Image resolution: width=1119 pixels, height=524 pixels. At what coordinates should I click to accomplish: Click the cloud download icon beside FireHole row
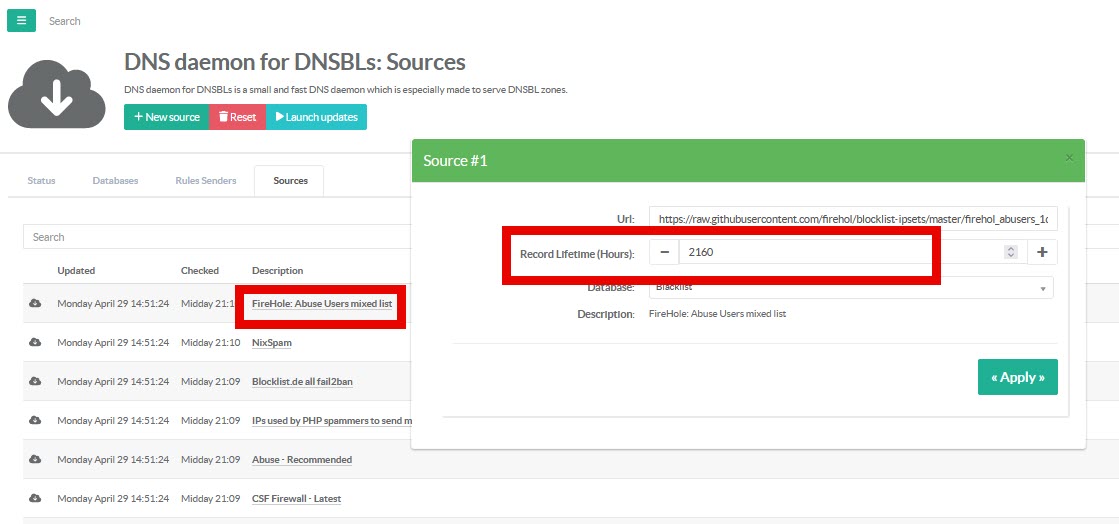pos(35,303)
